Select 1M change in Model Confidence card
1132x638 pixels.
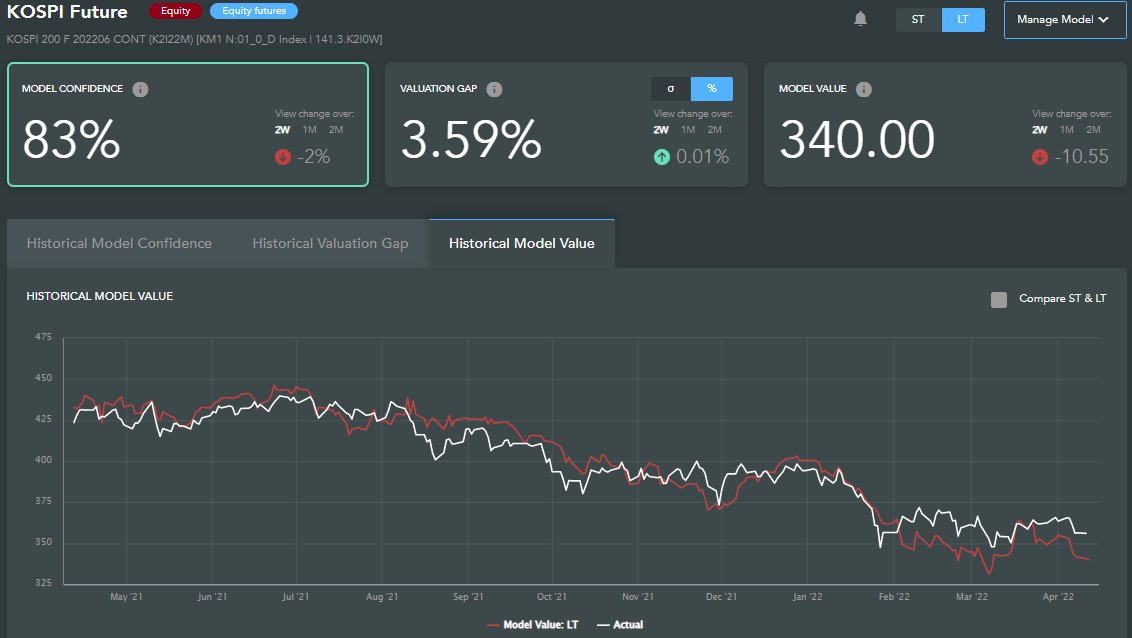tap(310, 130)
